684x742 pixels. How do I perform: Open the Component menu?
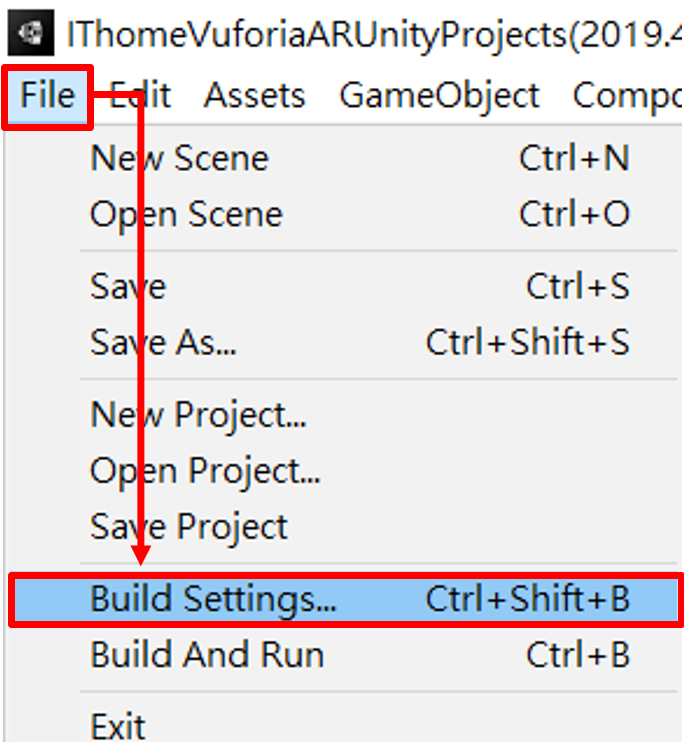[626, 96]
